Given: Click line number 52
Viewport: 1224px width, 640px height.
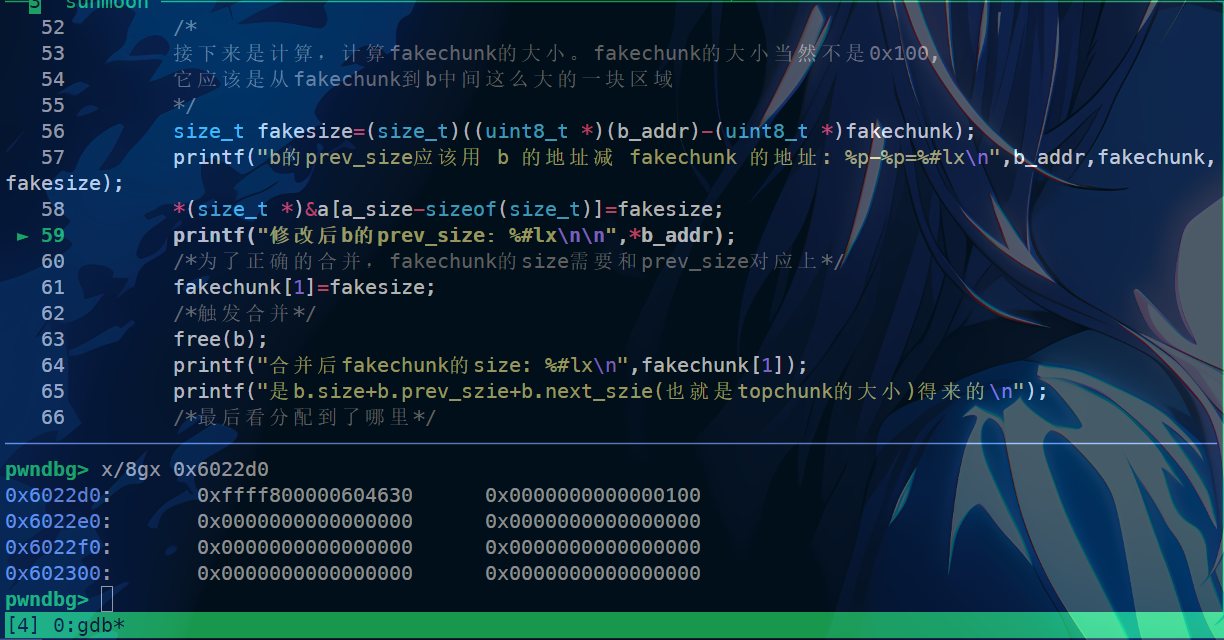Looking at the screenshot, I should click(53, 27).
